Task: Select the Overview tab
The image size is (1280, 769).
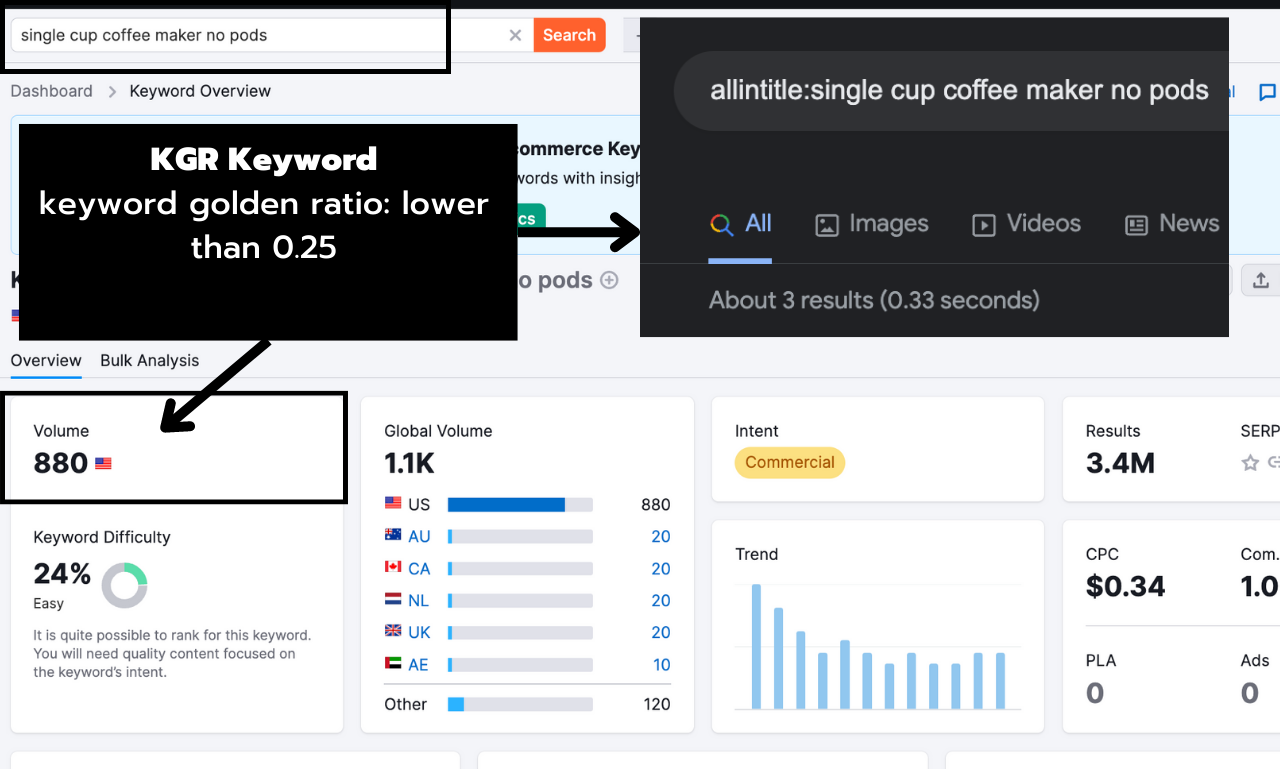Action: (x=46, y=361)
